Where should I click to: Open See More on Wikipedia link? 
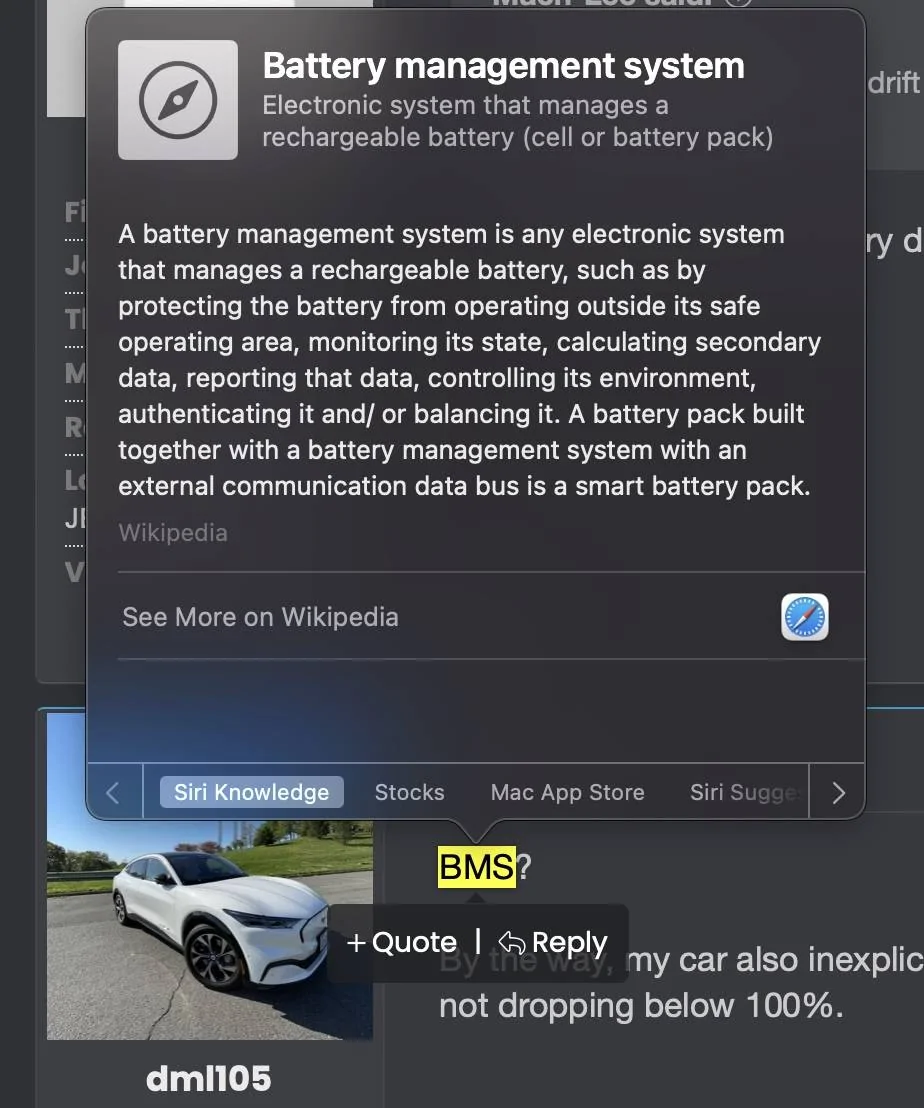coord(260,617)
